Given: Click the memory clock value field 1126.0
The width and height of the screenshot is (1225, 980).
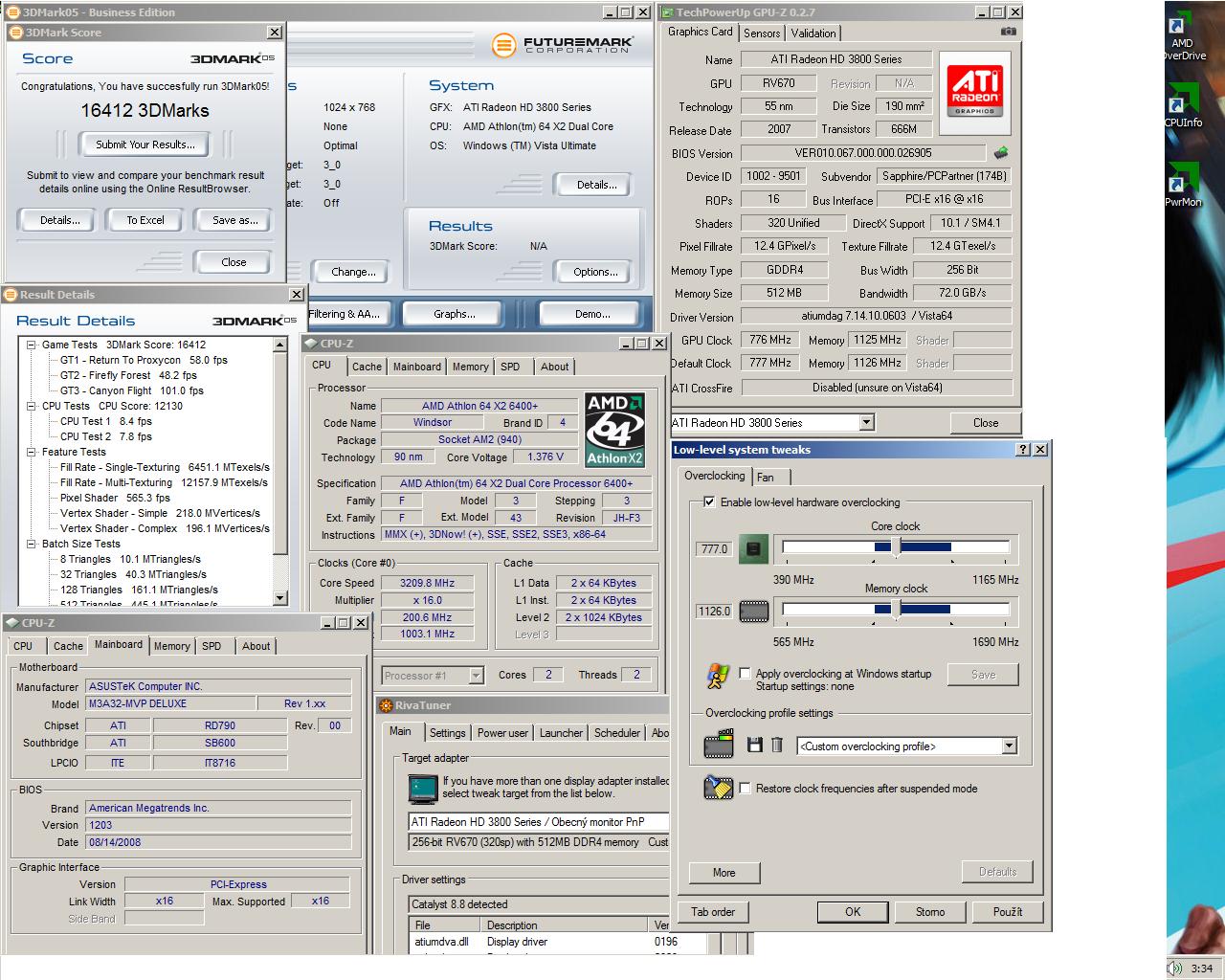Looking at the screenshot, I should pos(714,611).
